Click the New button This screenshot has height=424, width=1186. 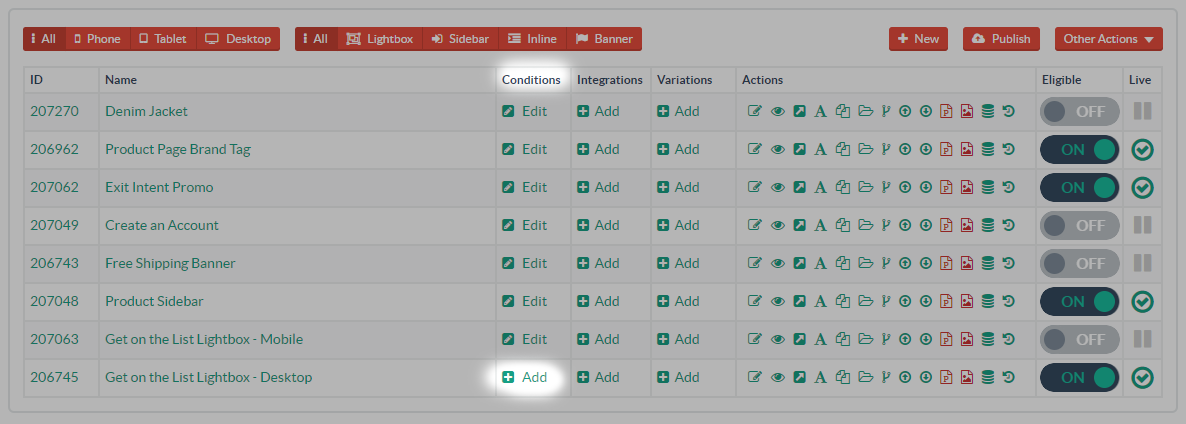pos(918,39)
